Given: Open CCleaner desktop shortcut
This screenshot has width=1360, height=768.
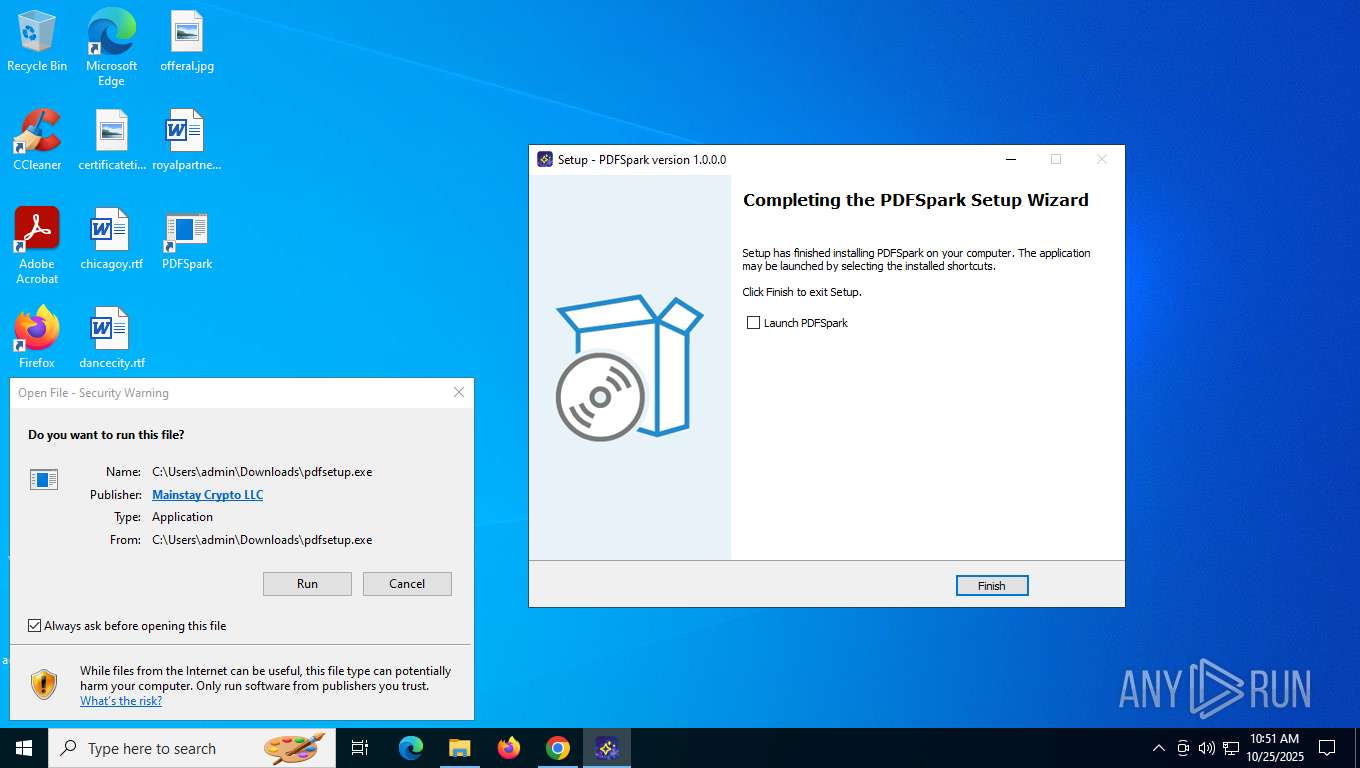Looking at the screenshot, I should click(x=37, y=140).
